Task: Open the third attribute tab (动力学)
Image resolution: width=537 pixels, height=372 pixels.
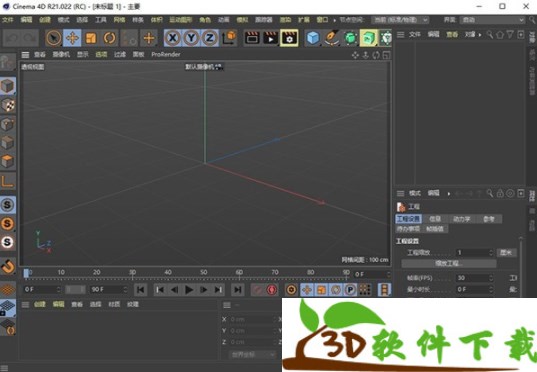Action: click(x=461, y=219)
